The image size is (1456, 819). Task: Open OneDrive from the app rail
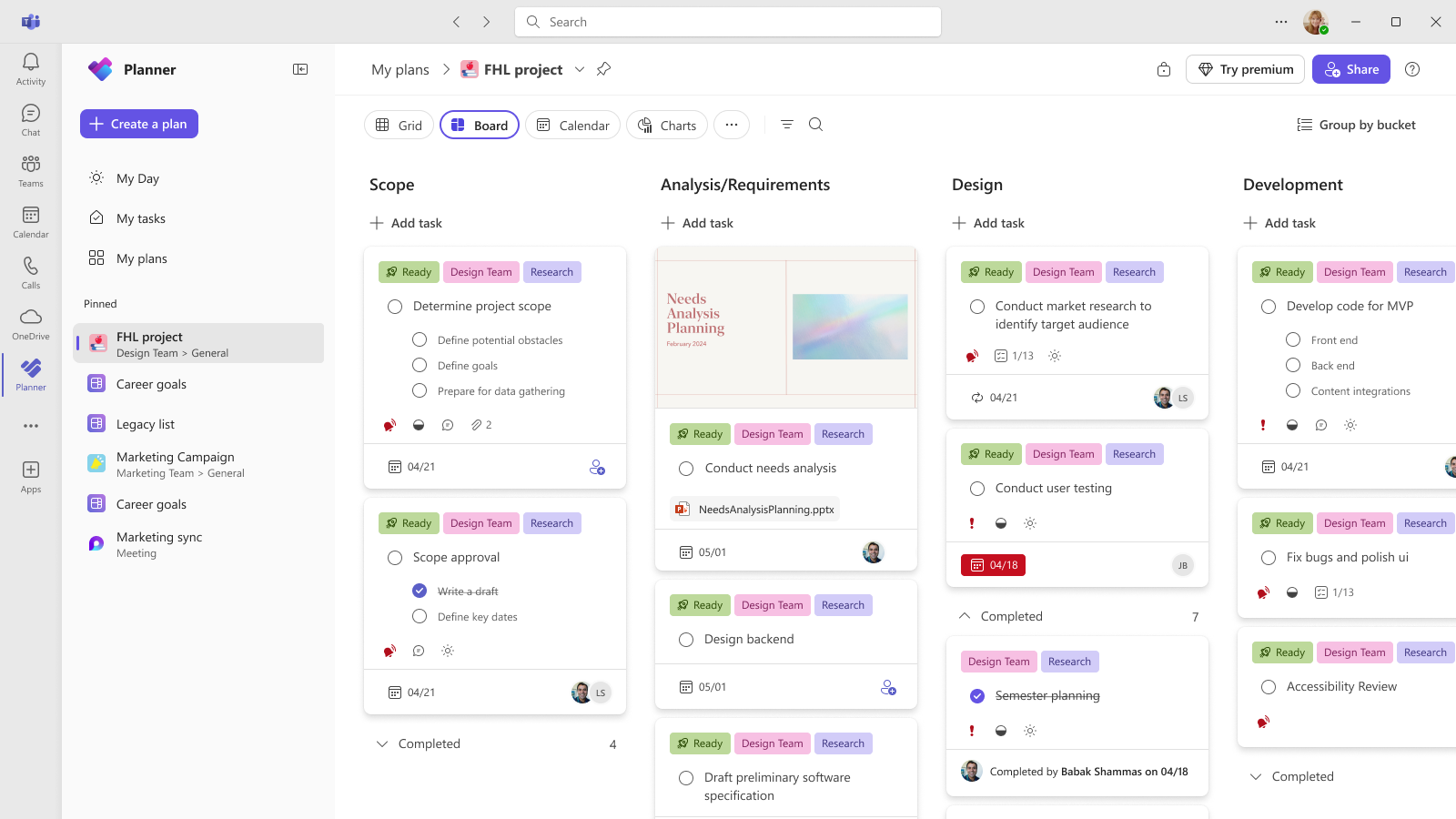coord(30,318)
